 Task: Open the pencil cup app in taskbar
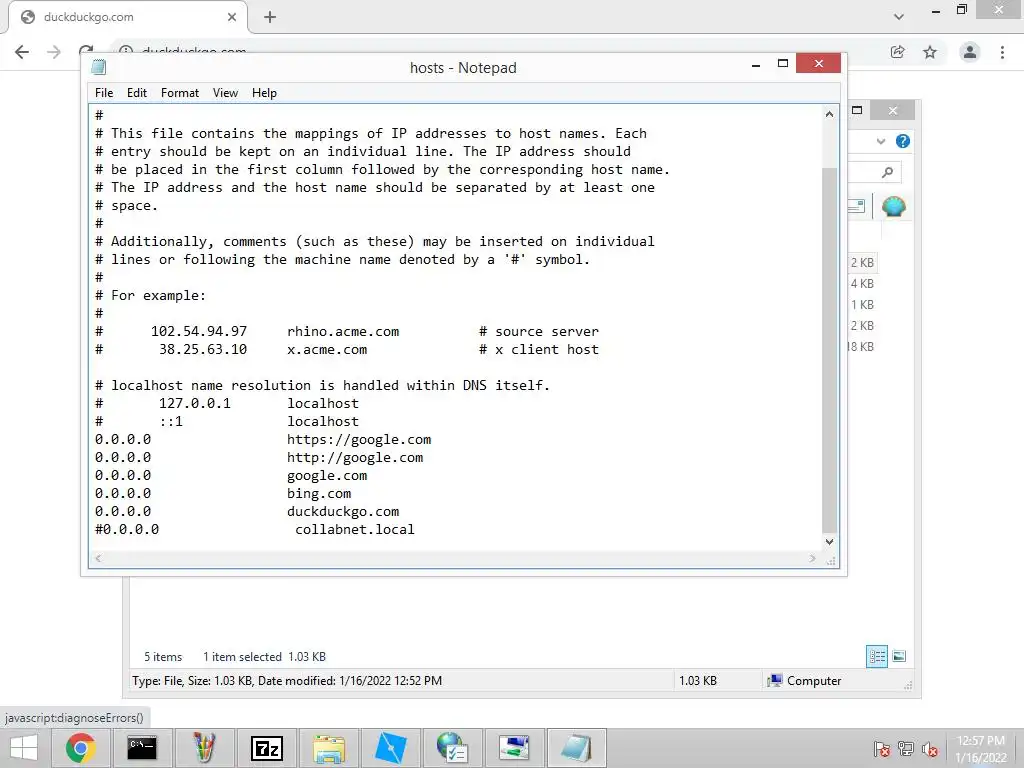coord(204,748)
